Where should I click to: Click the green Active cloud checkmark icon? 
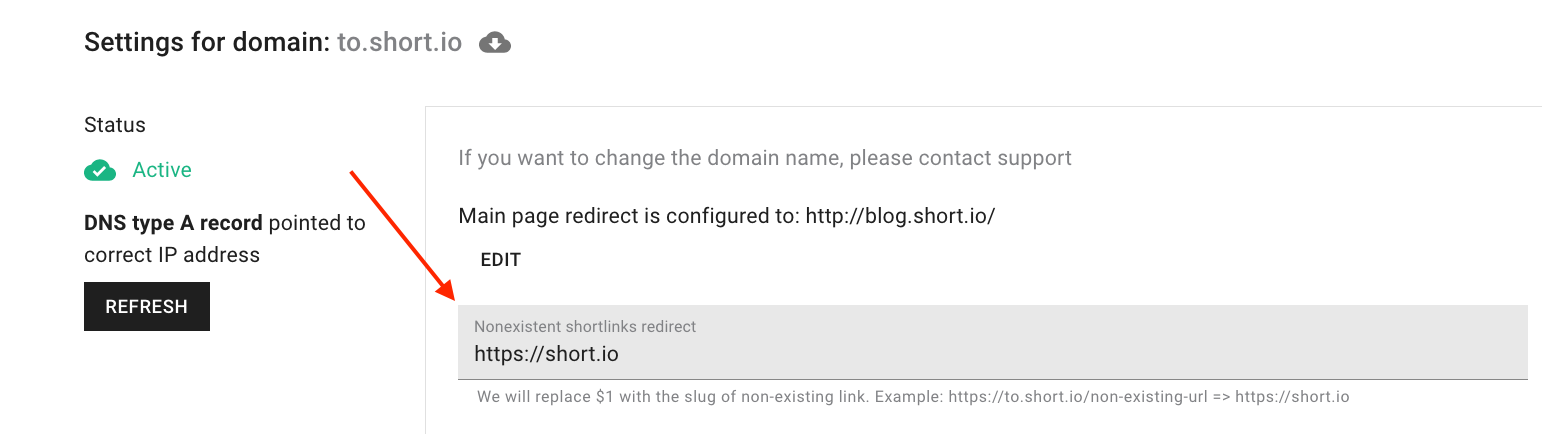(100, 170)
